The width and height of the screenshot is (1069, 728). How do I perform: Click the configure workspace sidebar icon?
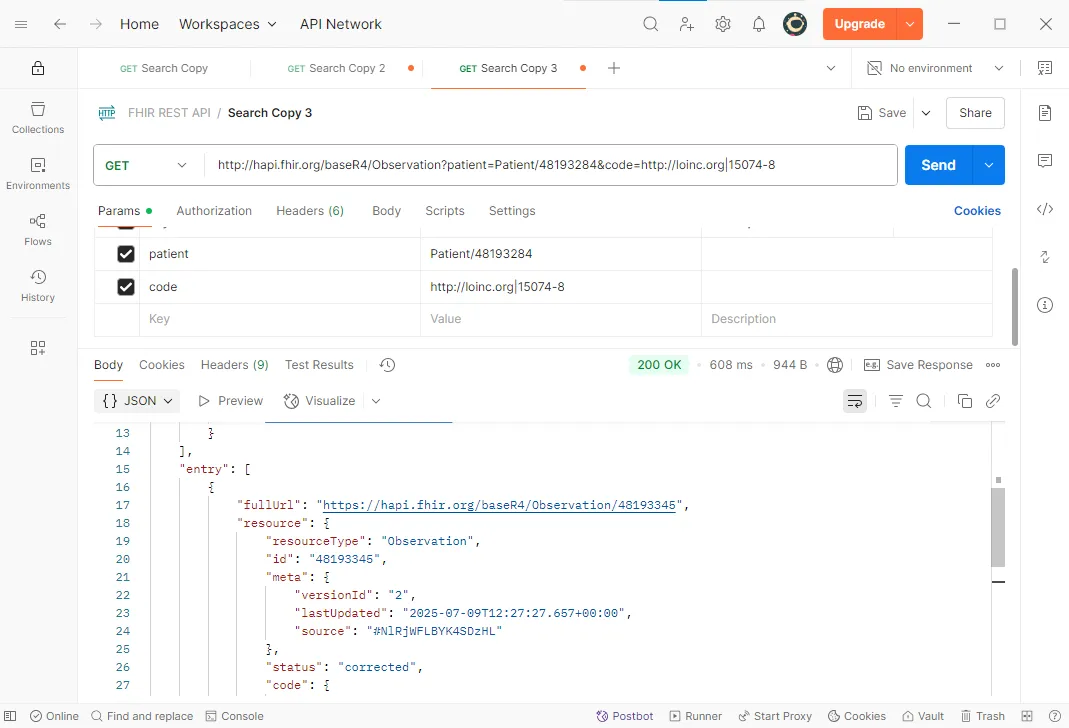[38, 348]
